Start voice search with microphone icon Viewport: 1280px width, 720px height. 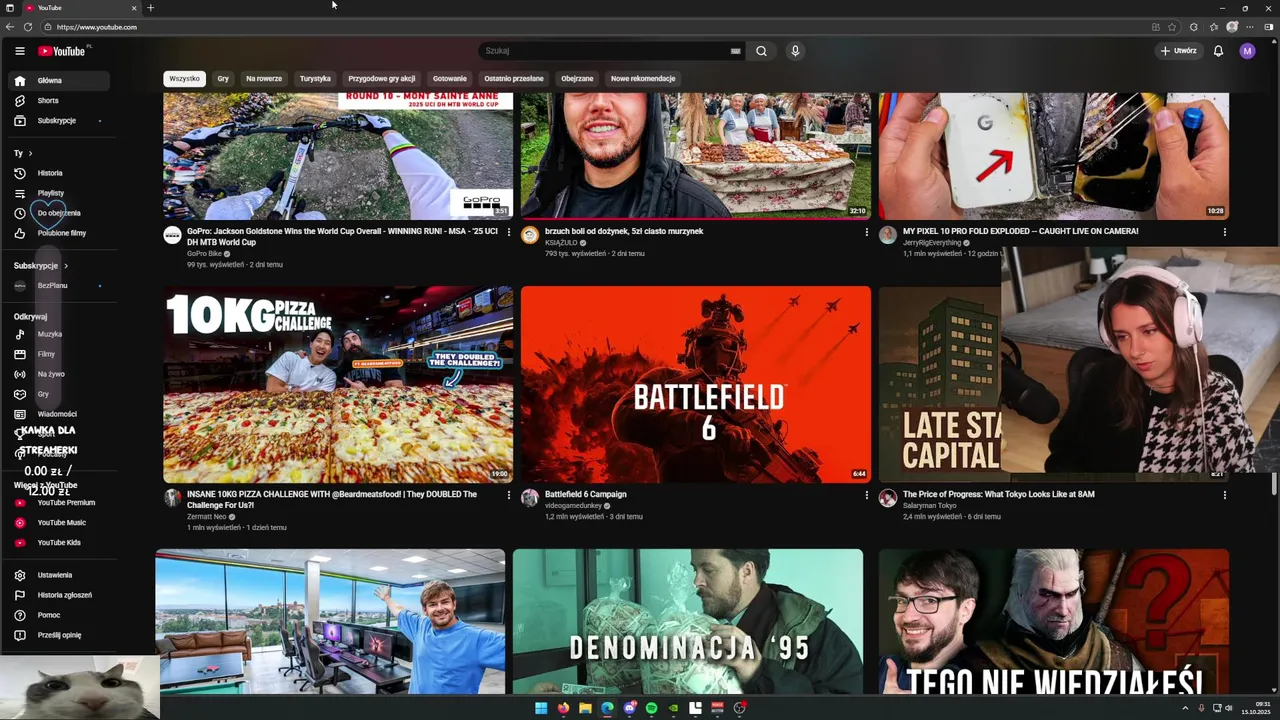click(795, 51)
